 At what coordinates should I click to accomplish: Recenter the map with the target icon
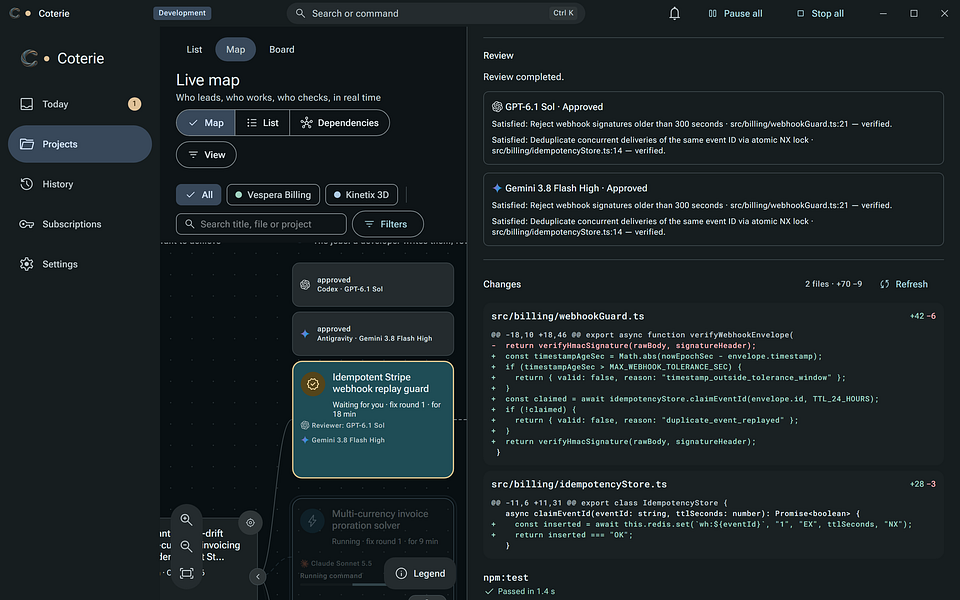tap(250, 523)
